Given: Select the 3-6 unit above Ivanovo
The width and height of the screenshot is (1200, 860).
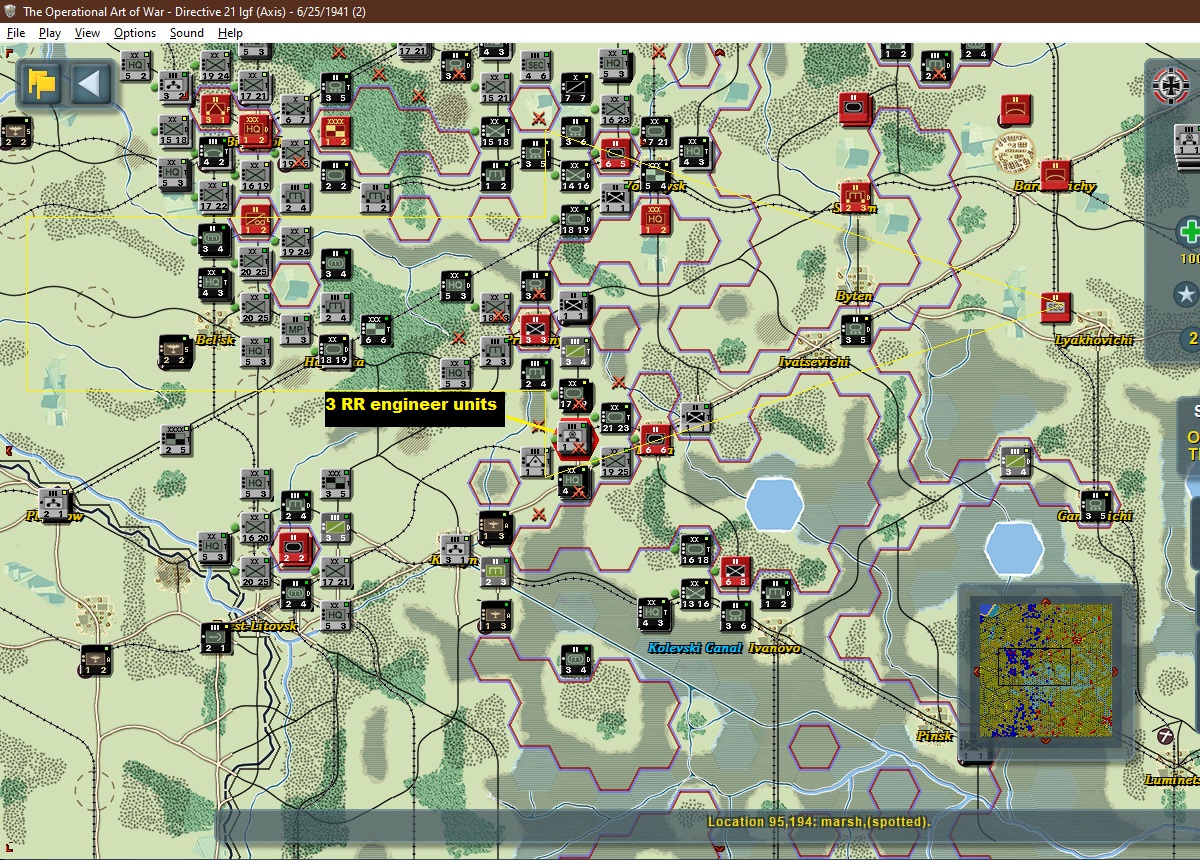Looking at the screenshot, I should [735, 615].
